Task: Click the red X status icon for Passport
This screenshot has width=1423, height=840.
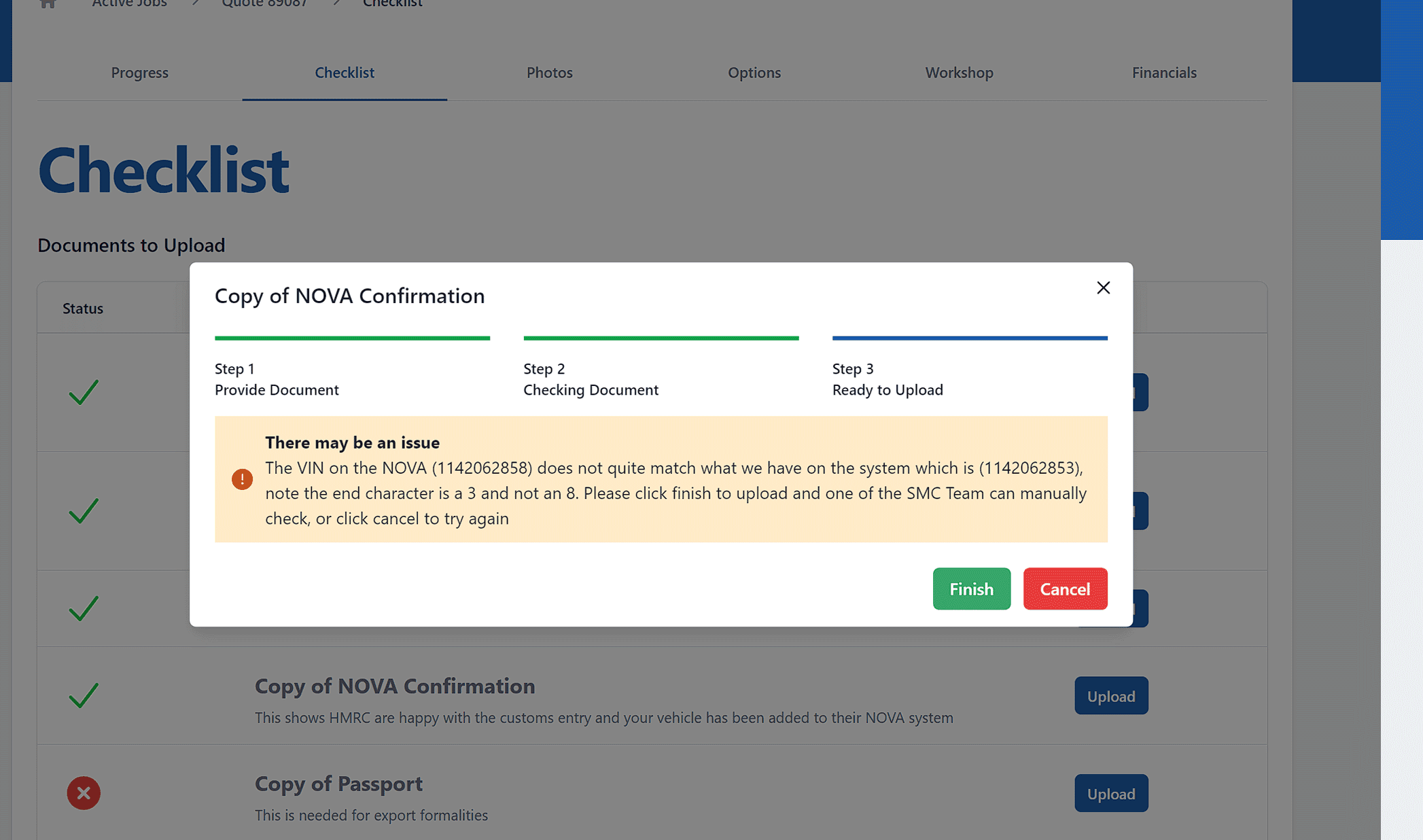Action: tap(84, 793)
